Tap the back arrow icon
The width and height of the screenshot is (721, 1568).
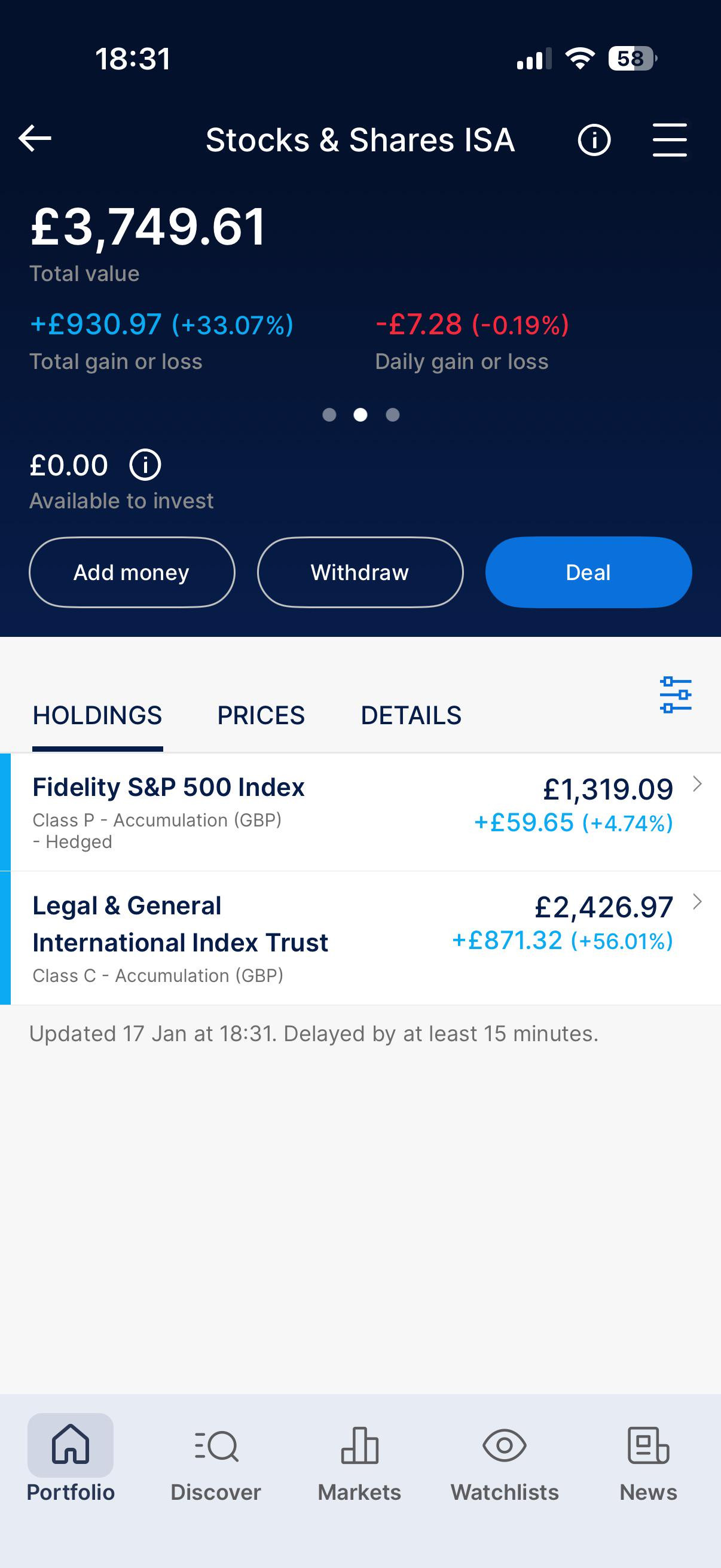35,139
